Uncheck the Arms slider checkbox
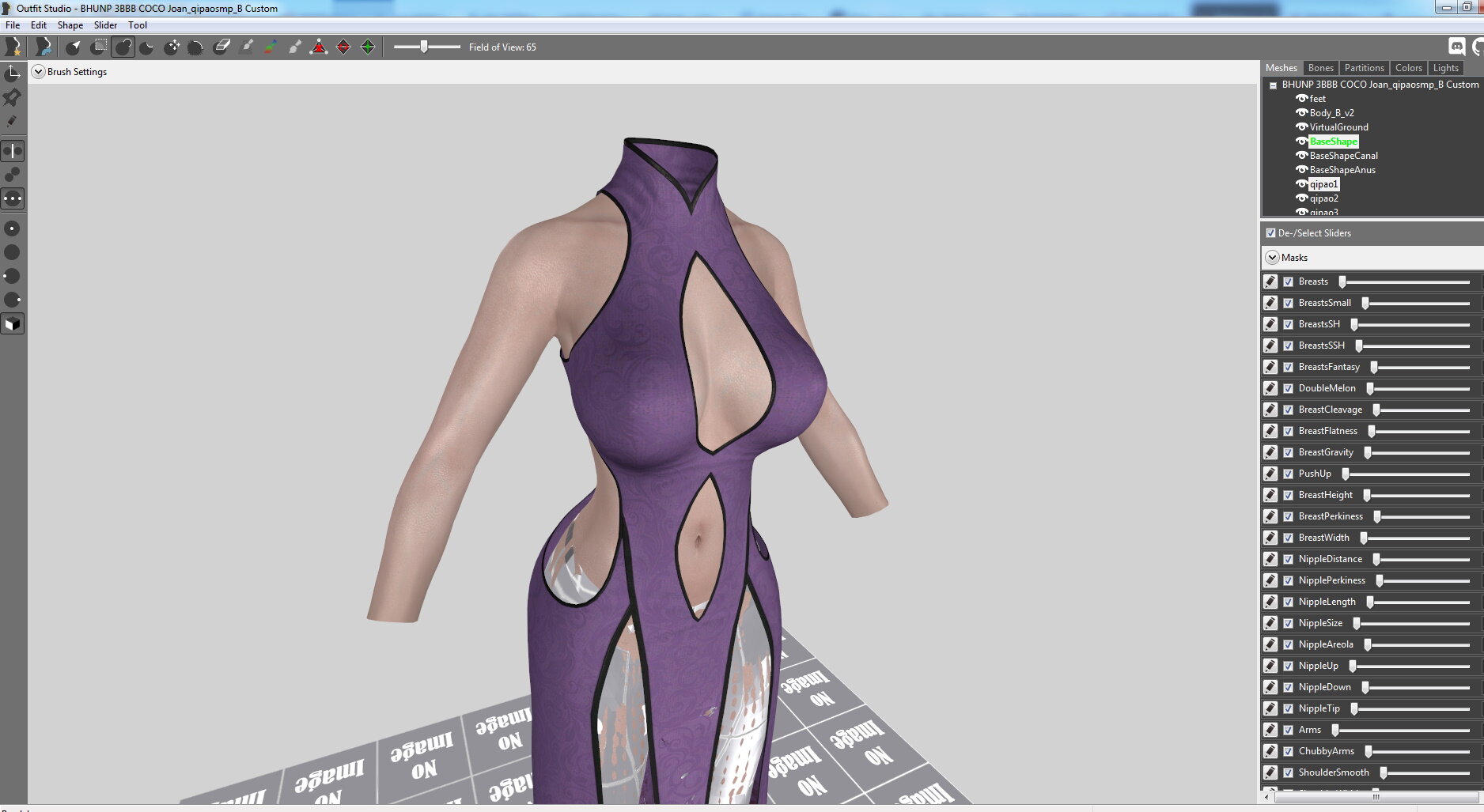The image size is (1484, 812). (x=1288, y=730)
